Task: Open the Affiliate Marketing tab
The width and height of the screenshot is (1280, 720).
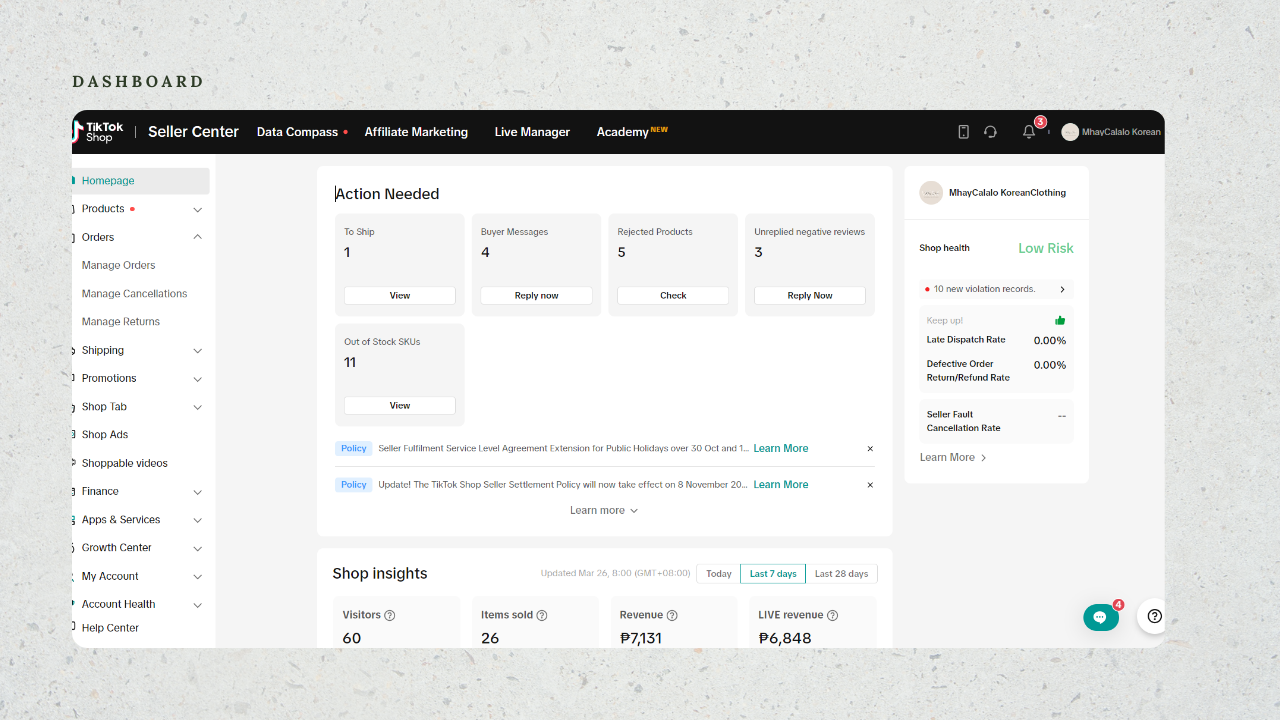Action: pos(416,132)
